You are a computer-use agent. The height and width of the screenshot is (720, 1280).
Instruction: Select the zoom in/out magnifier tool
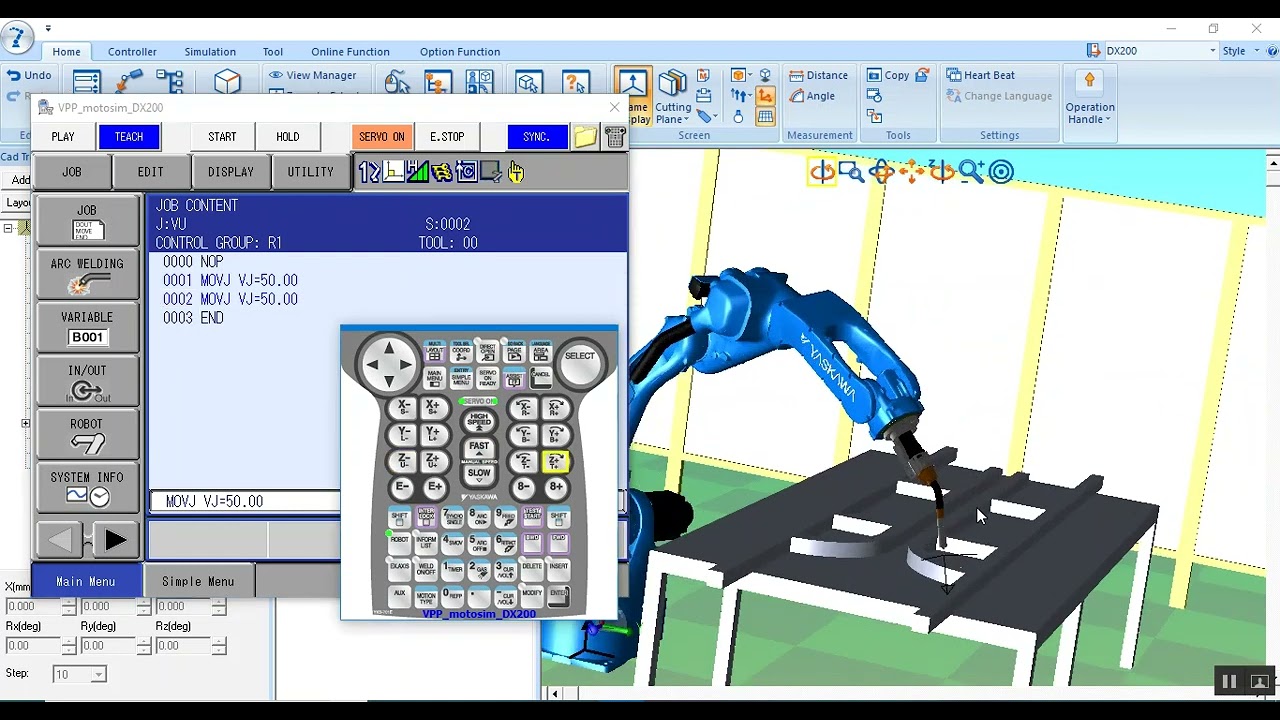[971, 172]
